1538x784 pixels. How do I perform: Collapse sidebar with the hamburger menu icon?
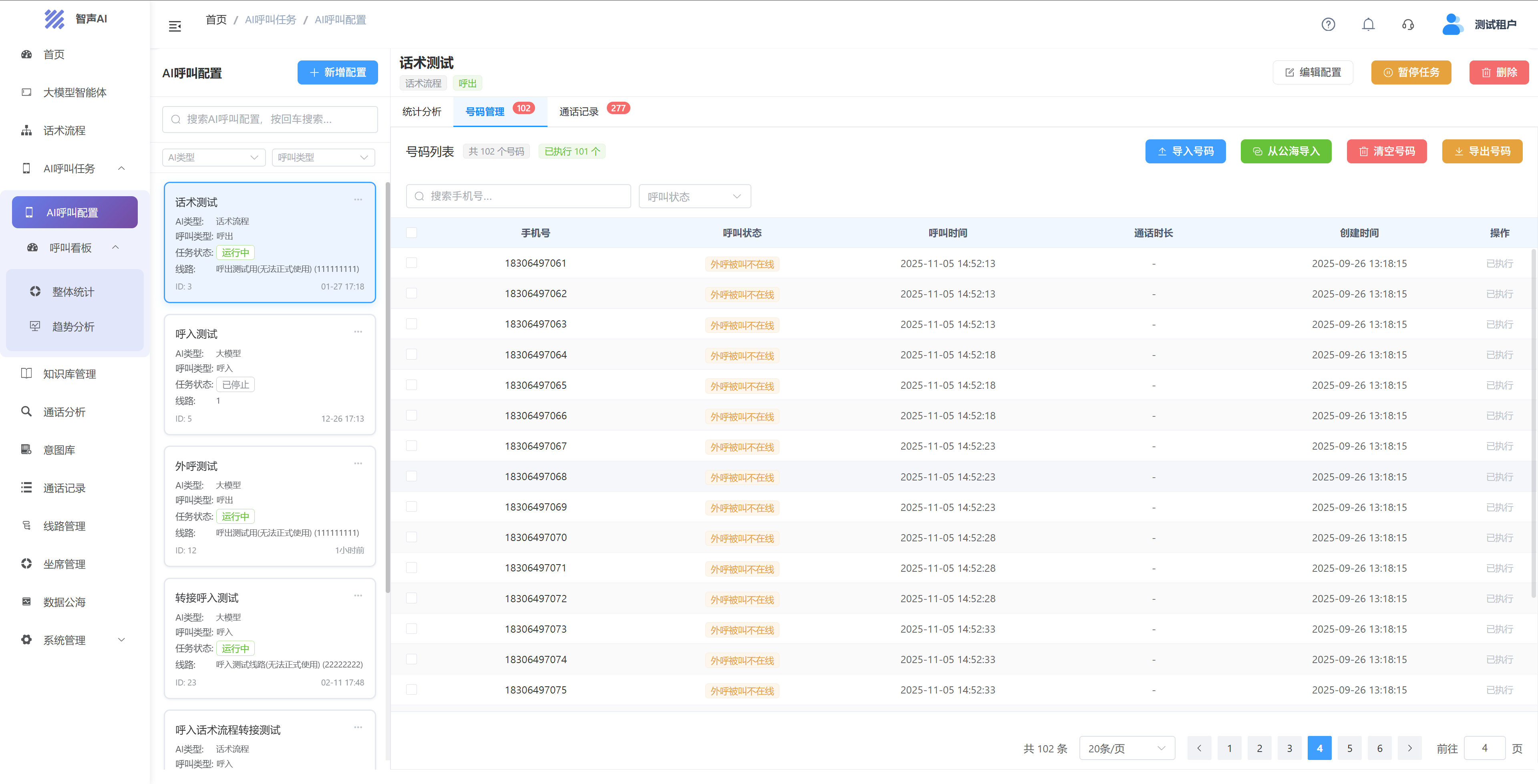coord(175,26)
